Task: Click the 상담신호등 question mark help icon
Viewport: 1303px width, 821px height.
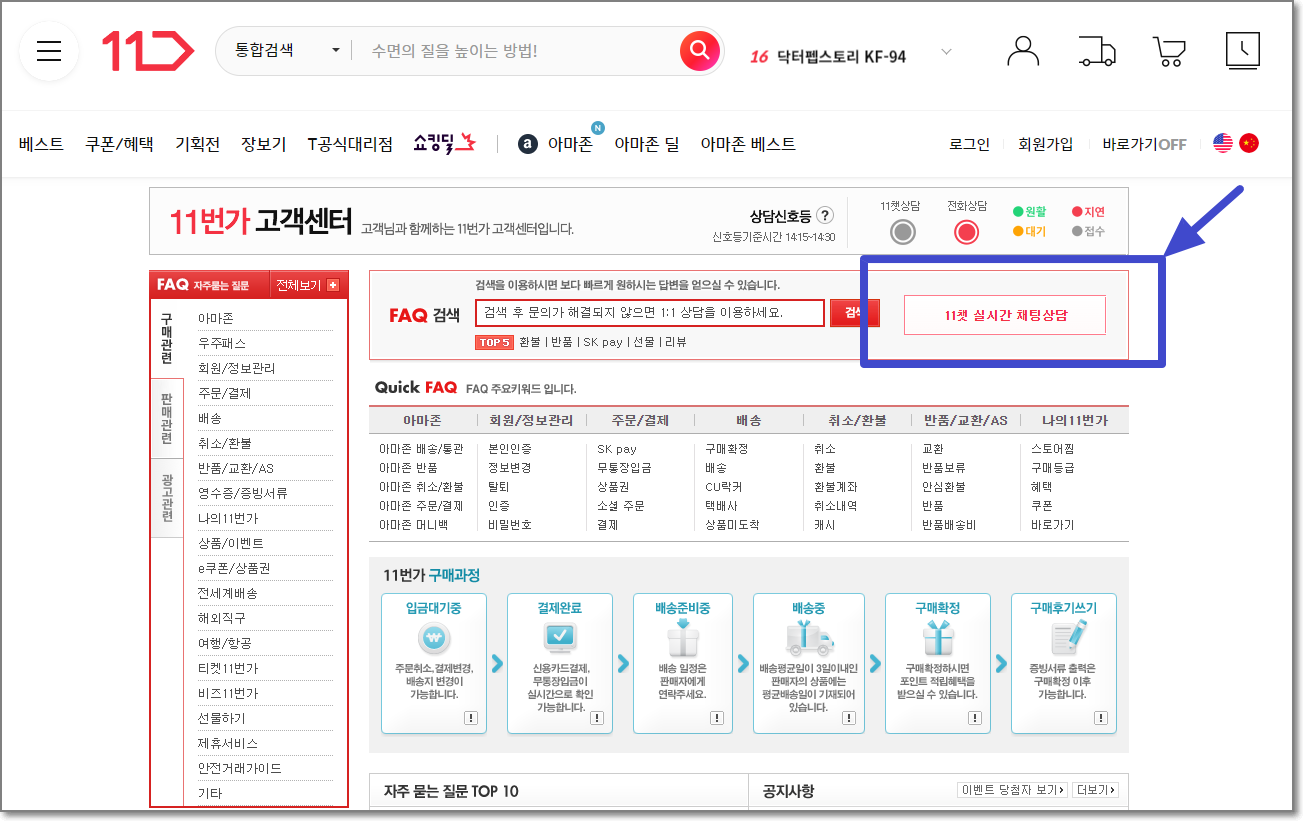Action: click(x=825, y=215)
